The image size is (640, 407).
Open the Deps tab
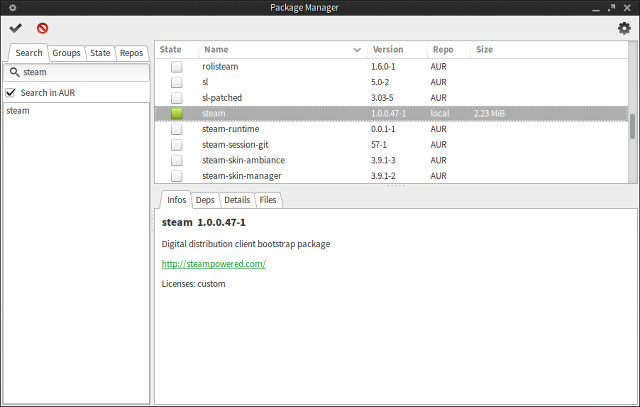click(x=205, y=200)
